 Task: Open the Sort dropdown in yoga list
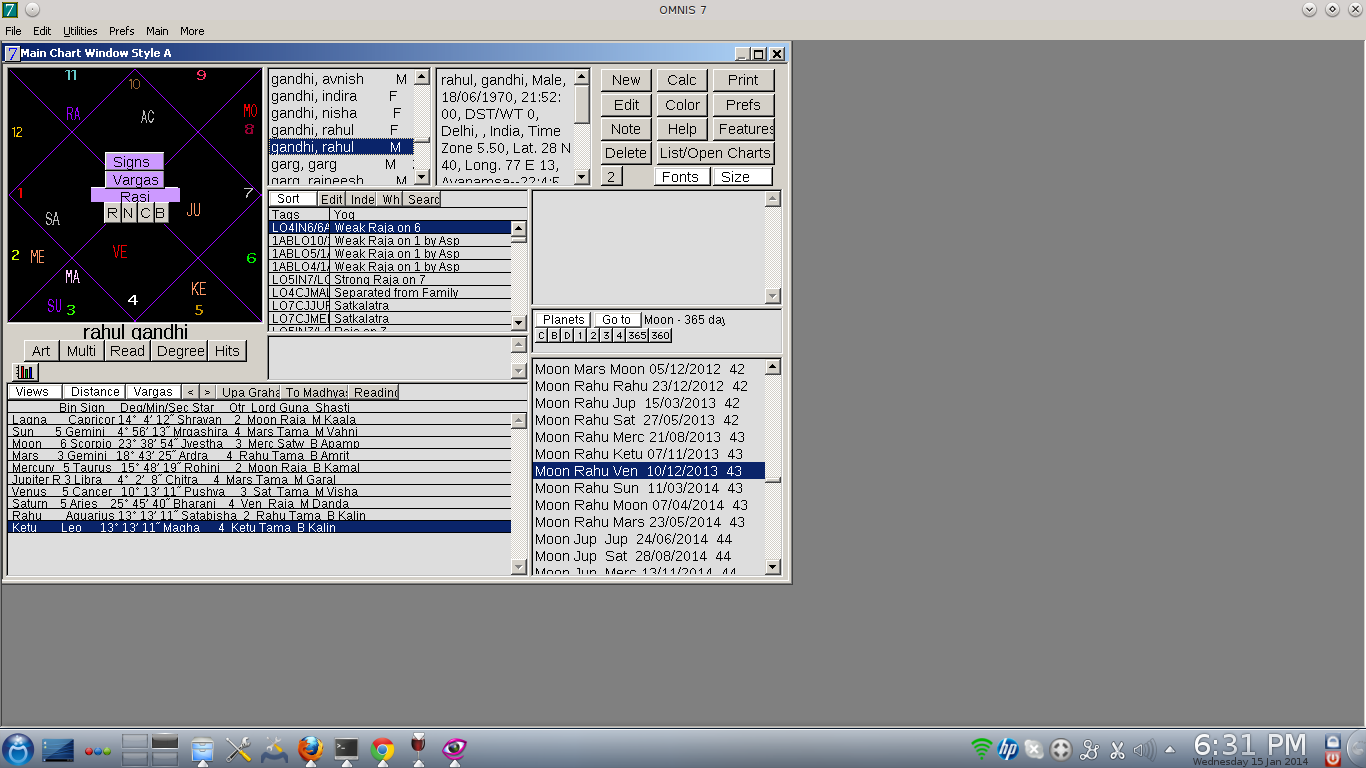coord(293,199)
